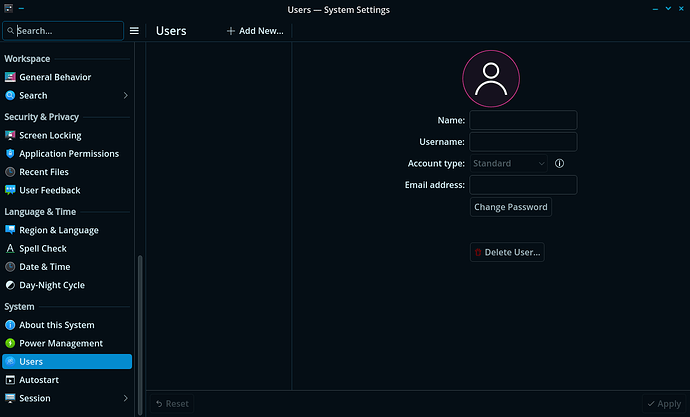This screenshot has width=690, height=417.
Task: Focus the Email address field
Action: tap(523, 185)
